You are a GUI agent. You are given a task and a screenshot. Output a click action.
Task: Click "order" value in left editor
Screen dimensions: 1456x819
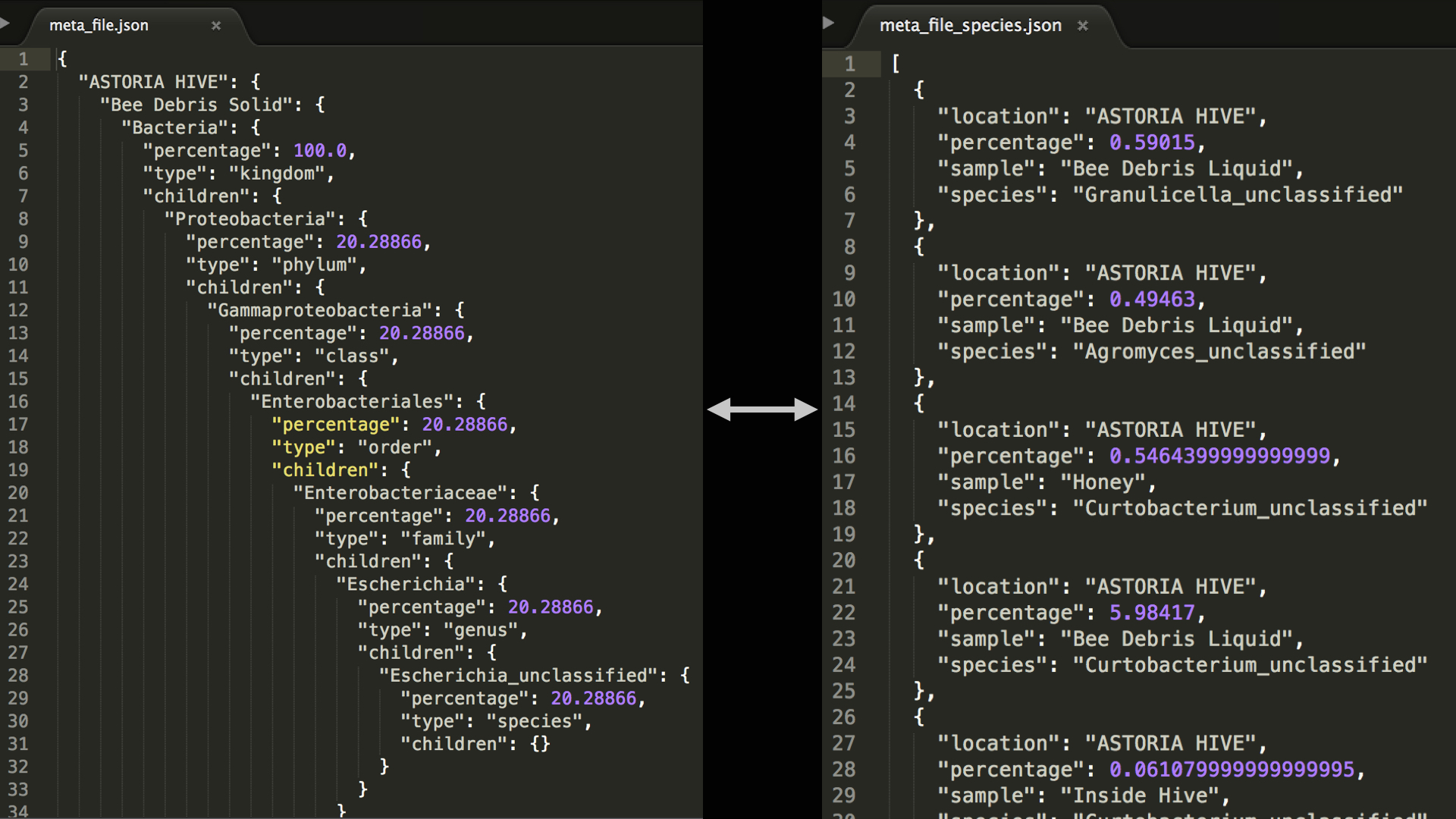tap(395, 447)
